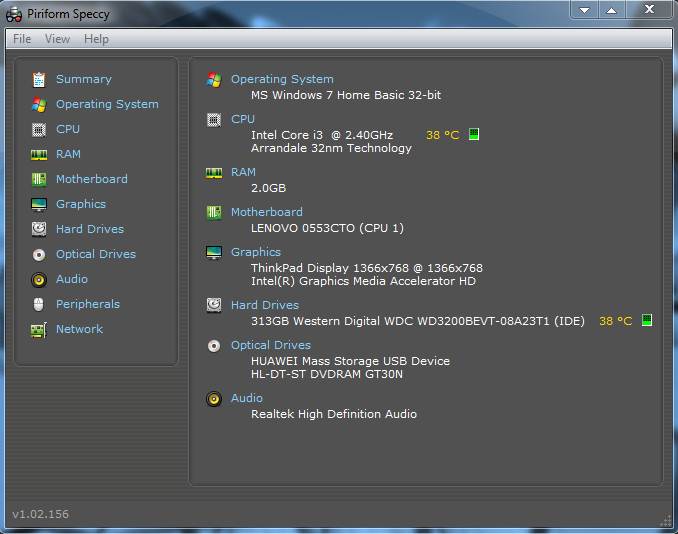
Task: Select Optical Drives in the sidebar
Action: pyautogui.click(x=96, y=254)
